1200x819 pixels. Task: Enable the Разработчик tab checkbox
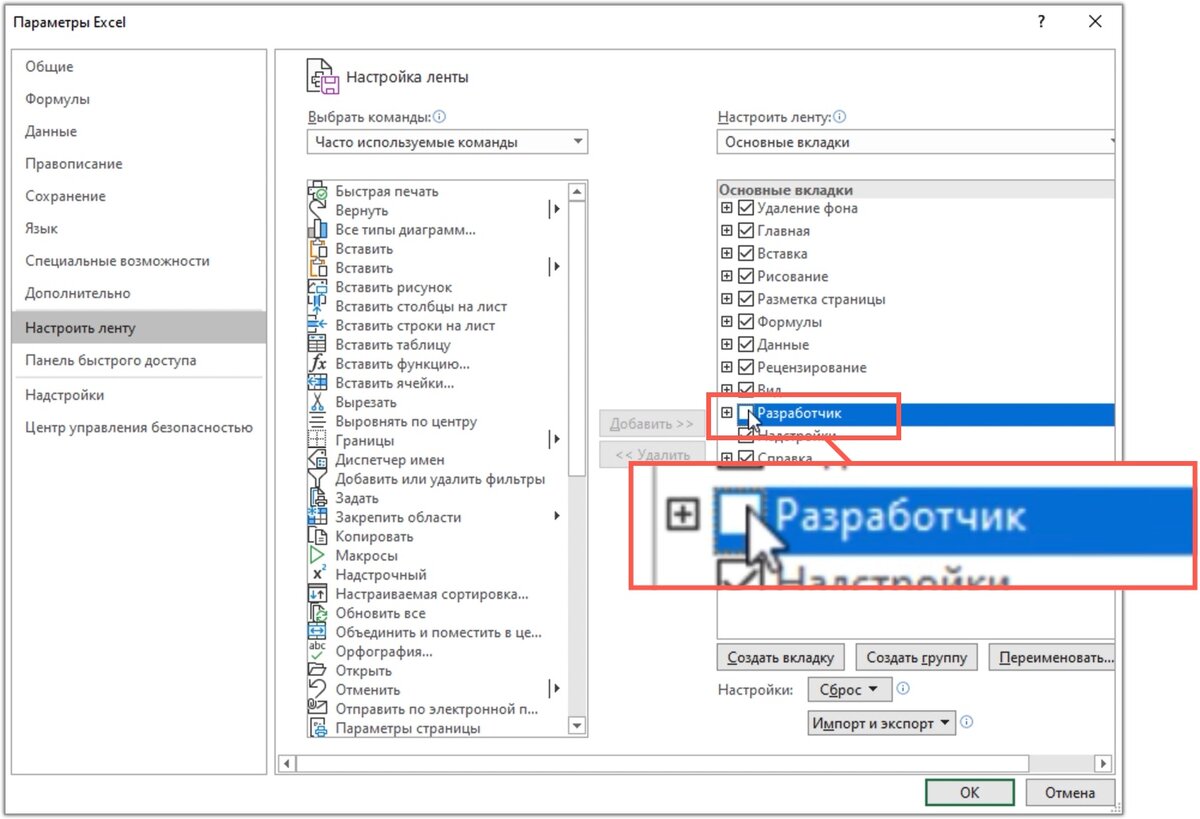point(745,413)
